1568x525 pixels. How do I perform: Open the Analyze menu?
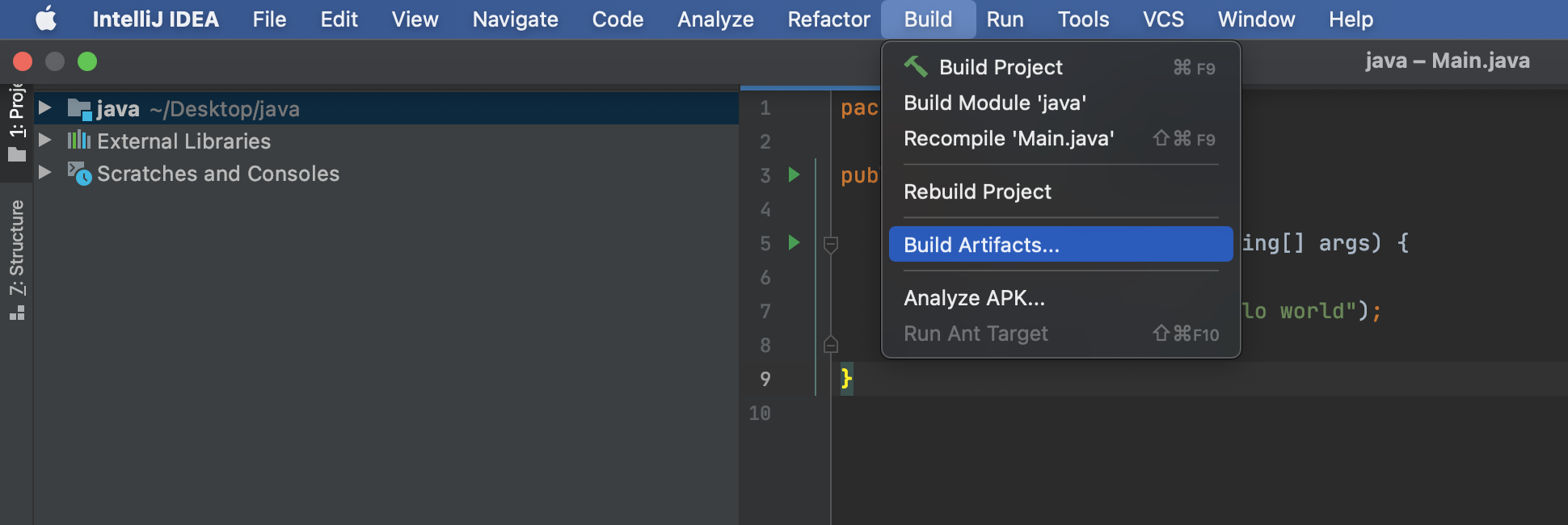pos(715,19)
